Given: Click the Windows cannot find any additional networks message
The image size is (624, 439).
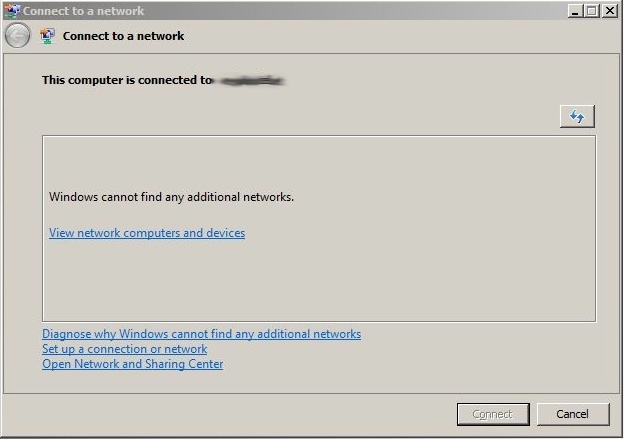Looking at the screenshot, I should (172, 197).
